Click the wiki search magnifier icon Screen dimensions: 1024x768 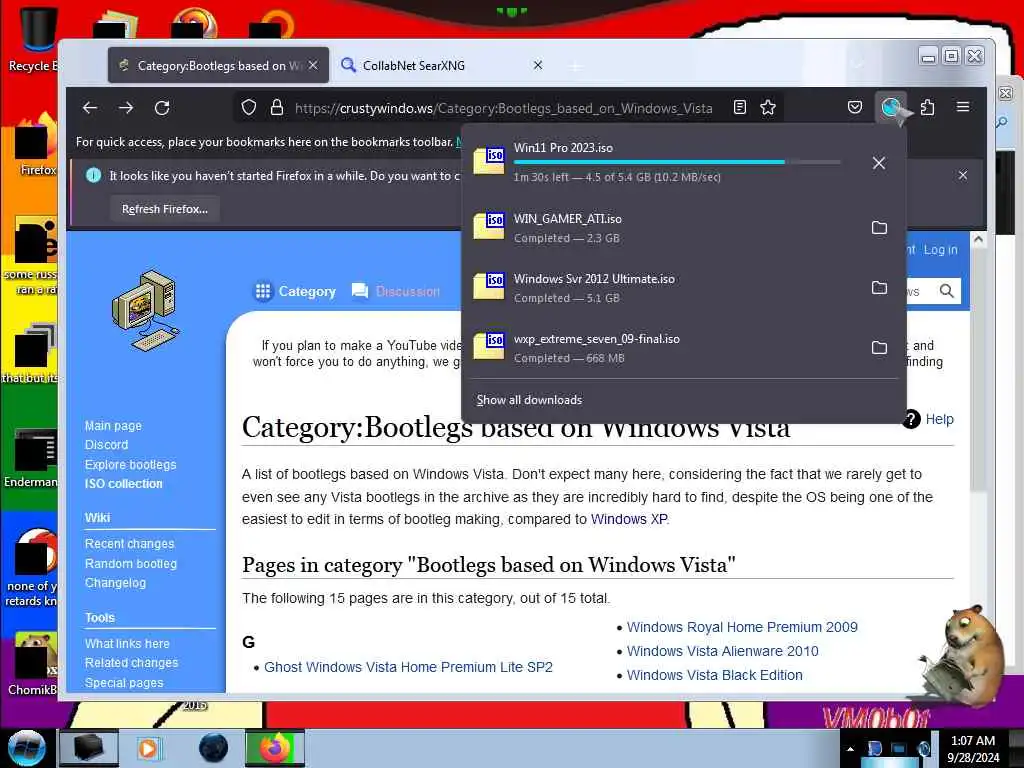946,291
